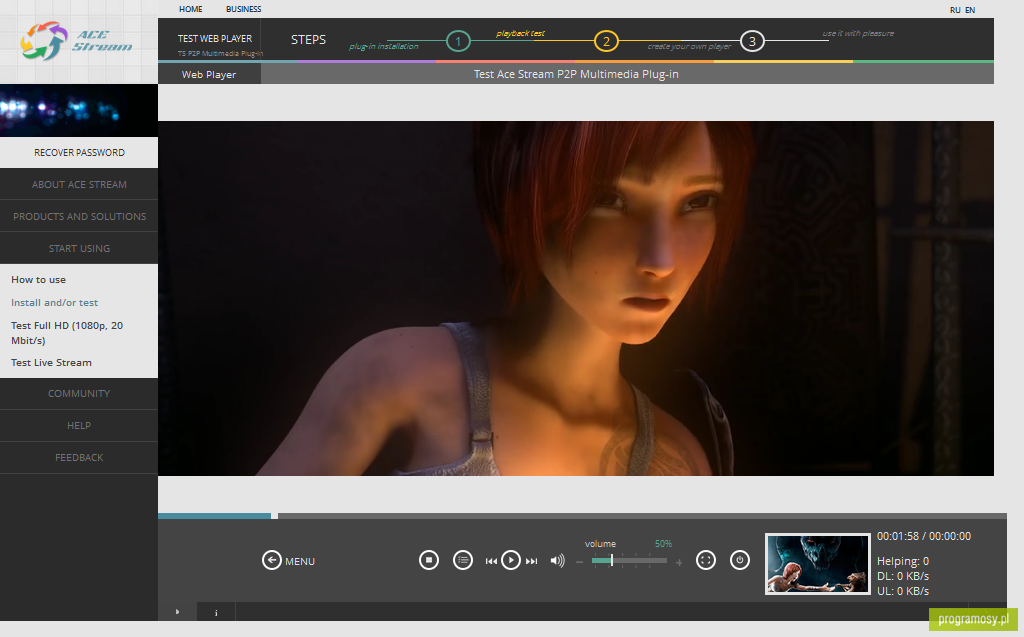This screenshot has width=1024, height=637.
Task: Seek in the video progress bar
Action: 582,516
